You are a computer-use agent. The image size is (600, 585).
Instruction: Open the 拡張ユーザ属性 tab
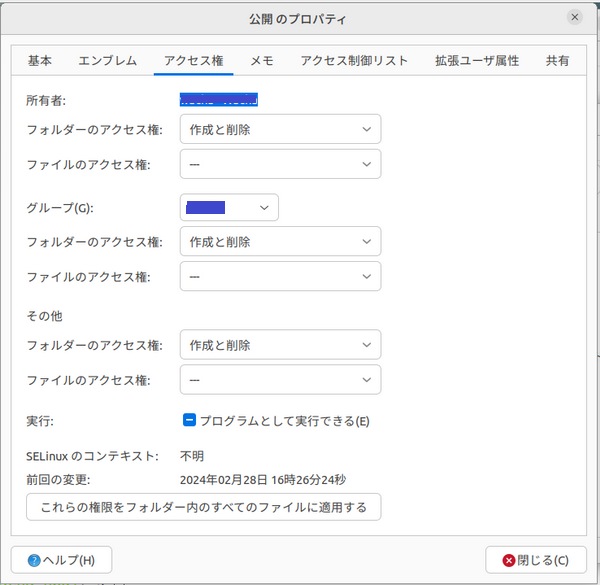pyautogui.click(x=477, y=60)
